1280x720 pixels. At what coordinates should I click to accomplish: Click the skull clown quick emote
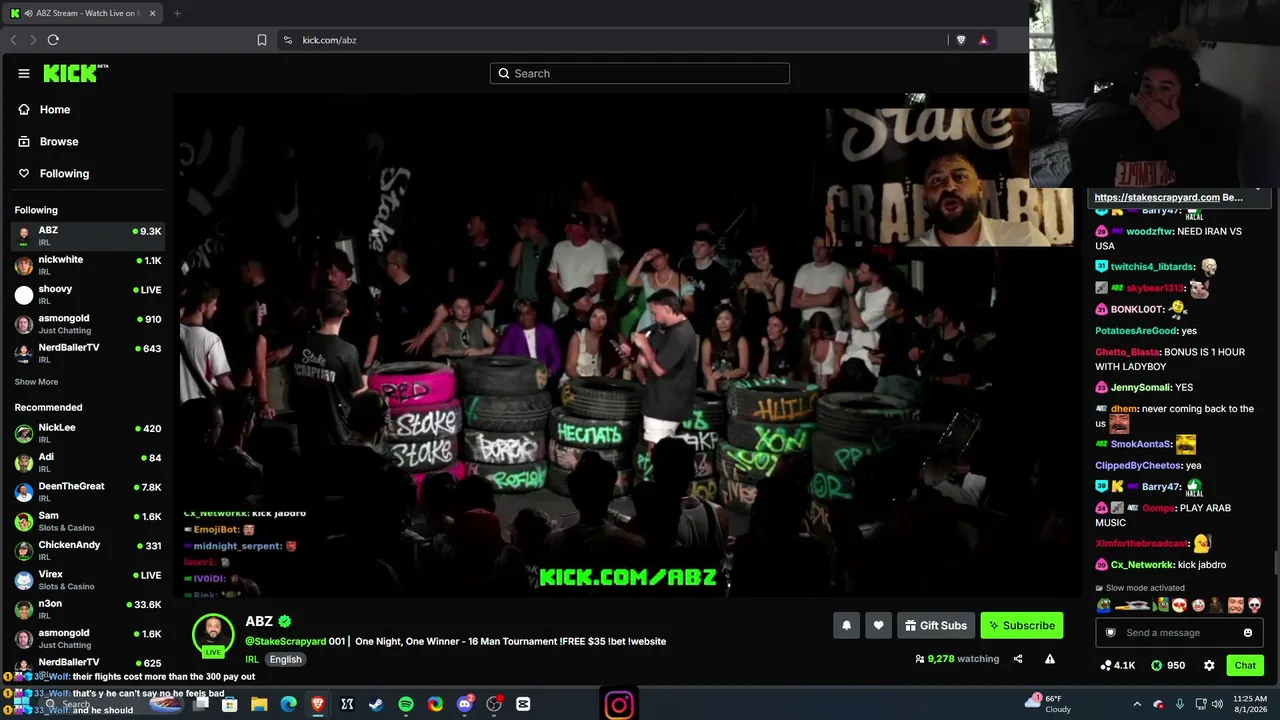[x=1254, y=605]
